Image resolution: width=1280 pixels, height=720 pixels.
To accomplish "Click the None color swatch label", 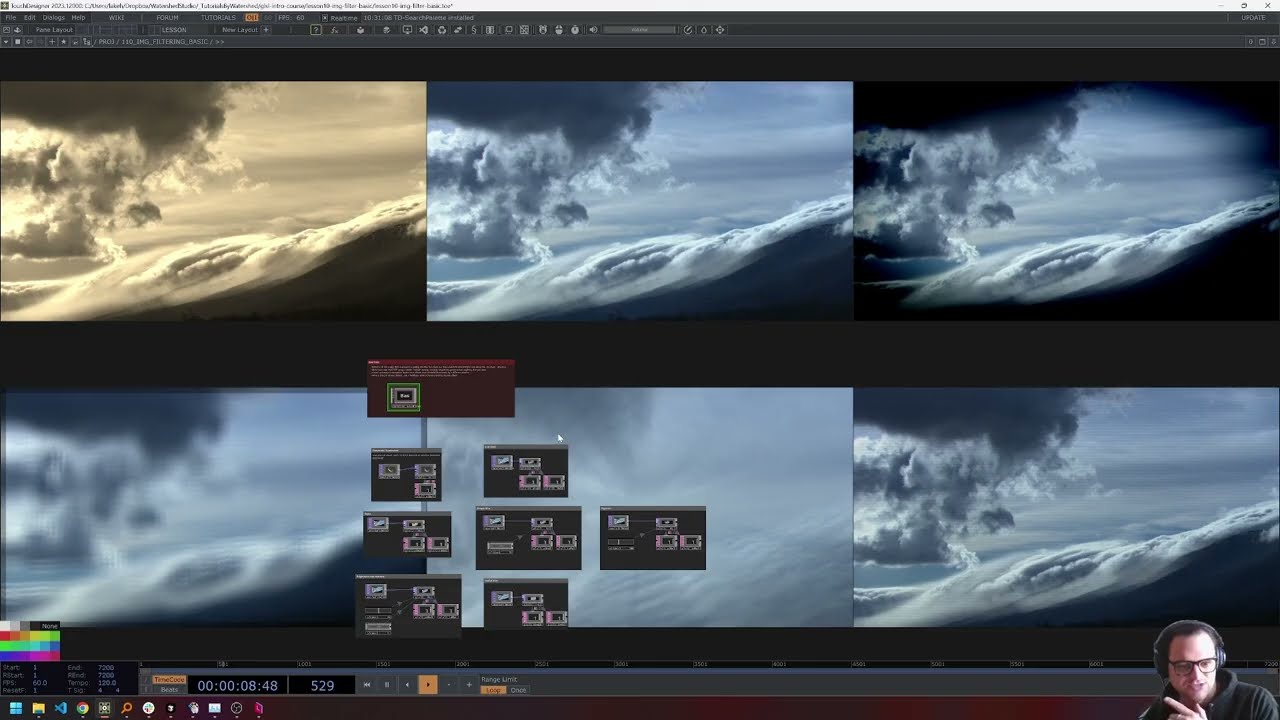I will tap(50, 626).
